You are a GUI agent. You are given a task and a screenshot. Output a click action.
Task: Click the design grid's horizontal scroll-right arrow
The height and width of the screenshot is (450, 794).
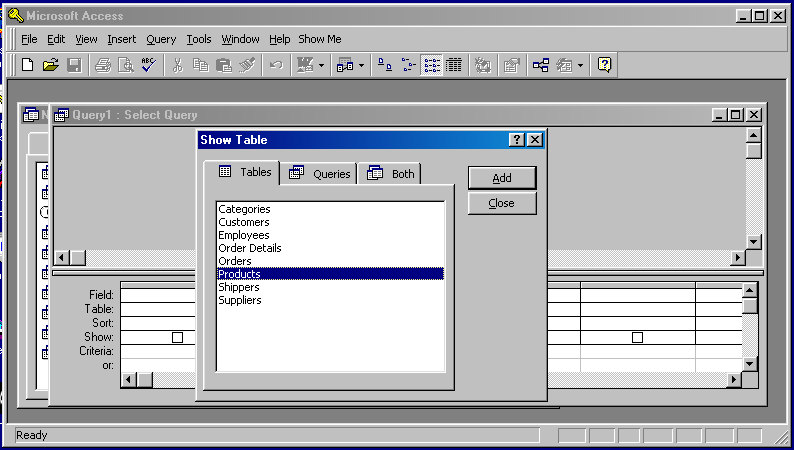[x=734, y=379]
